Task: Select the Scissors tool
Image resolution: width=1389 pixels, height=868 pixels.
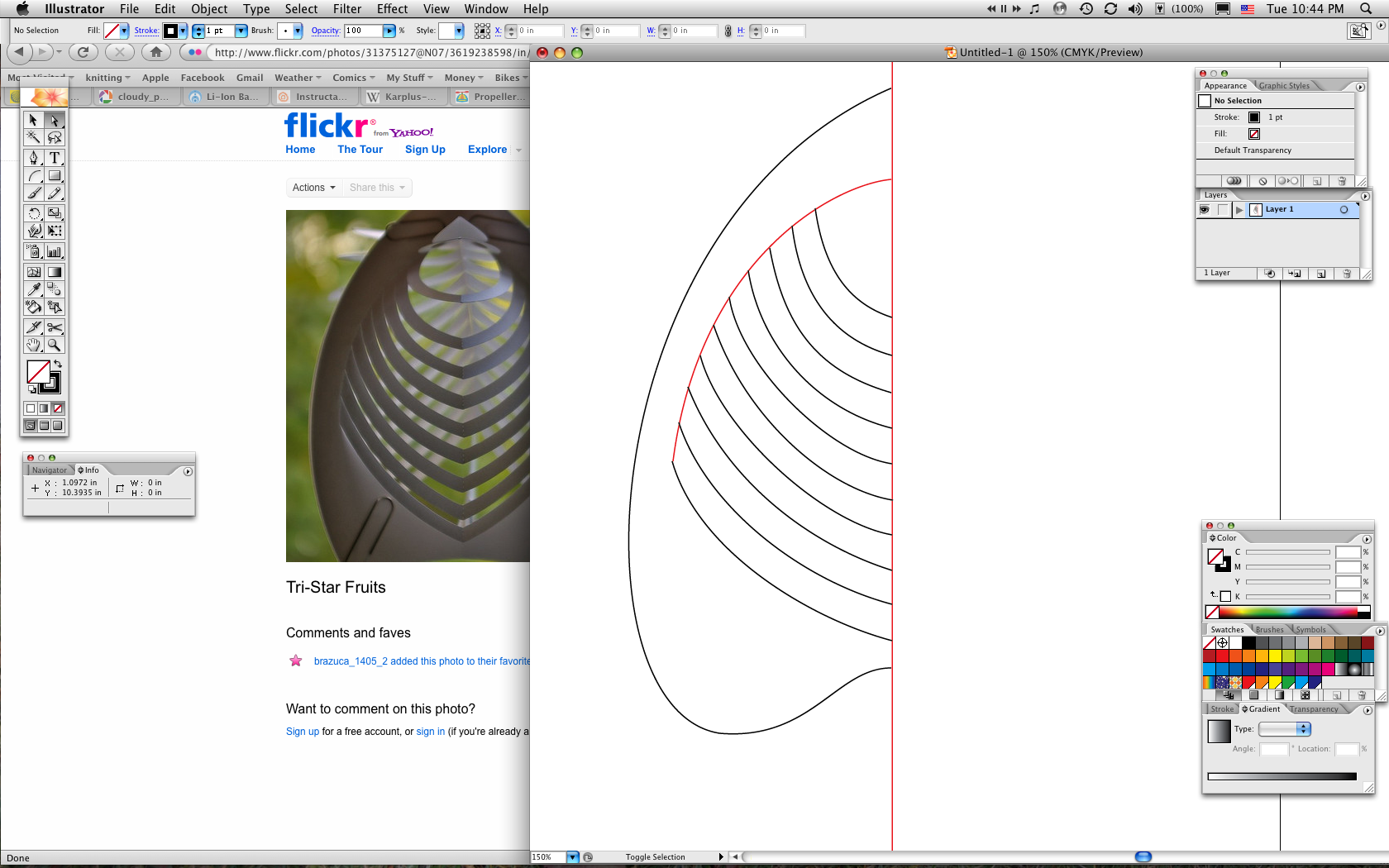Action: tap(55, 327)
